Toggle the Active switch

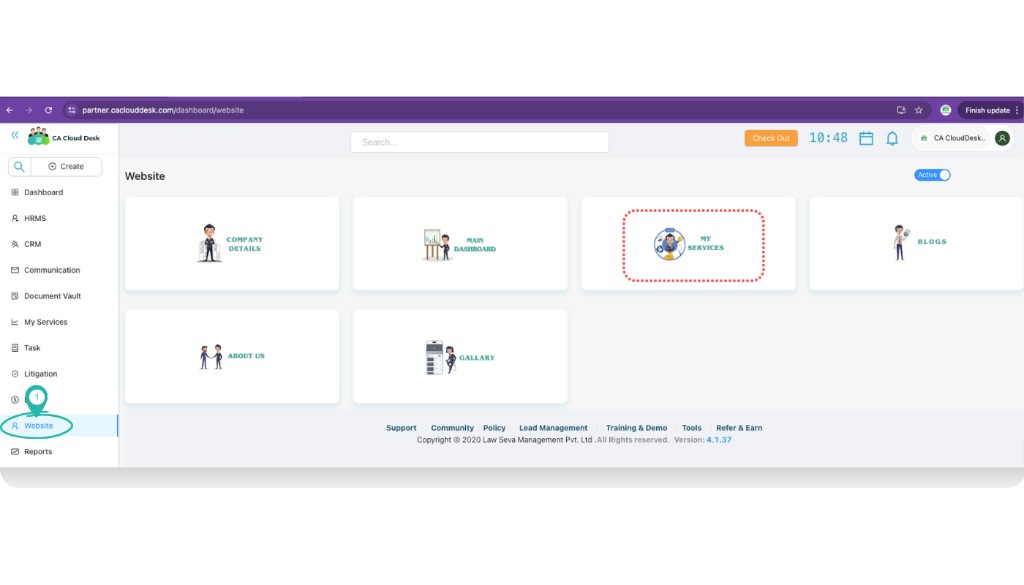932,175
